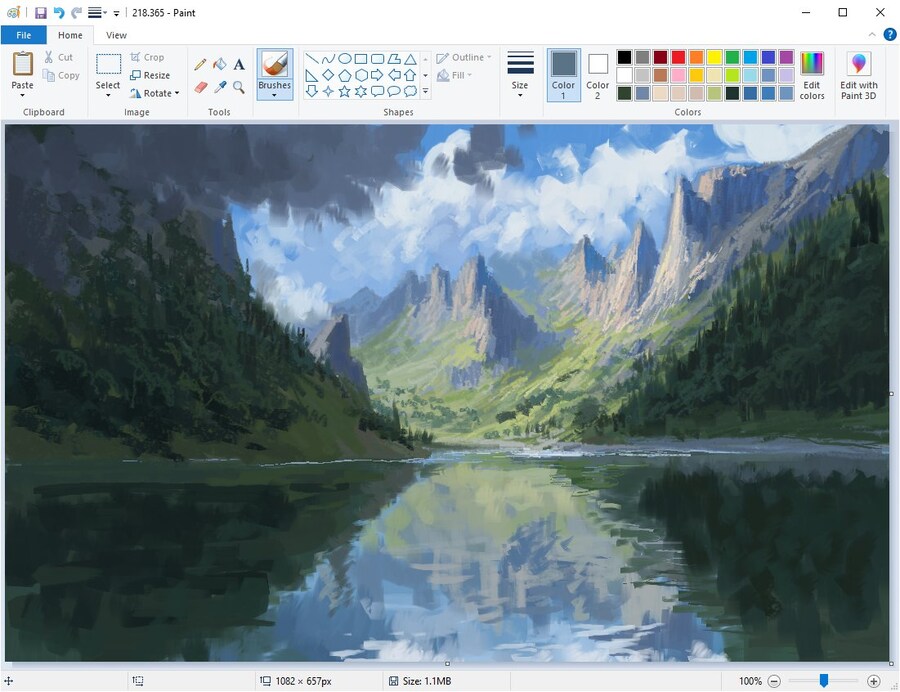This screenshot has height=692, width=900.
Task: Open the Brushes dropdown arrow
Action: pyautogui.click(x=274, y=95)
